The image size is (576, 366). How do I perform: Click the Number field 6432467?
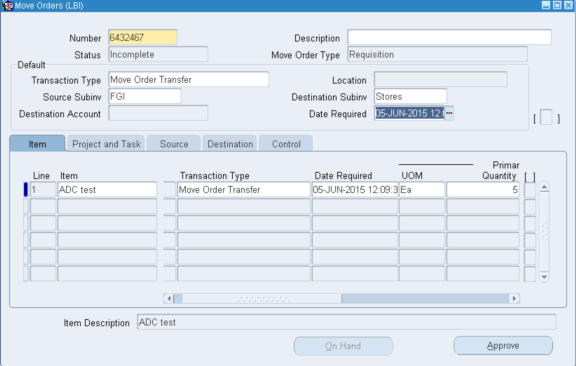[143, 37]
